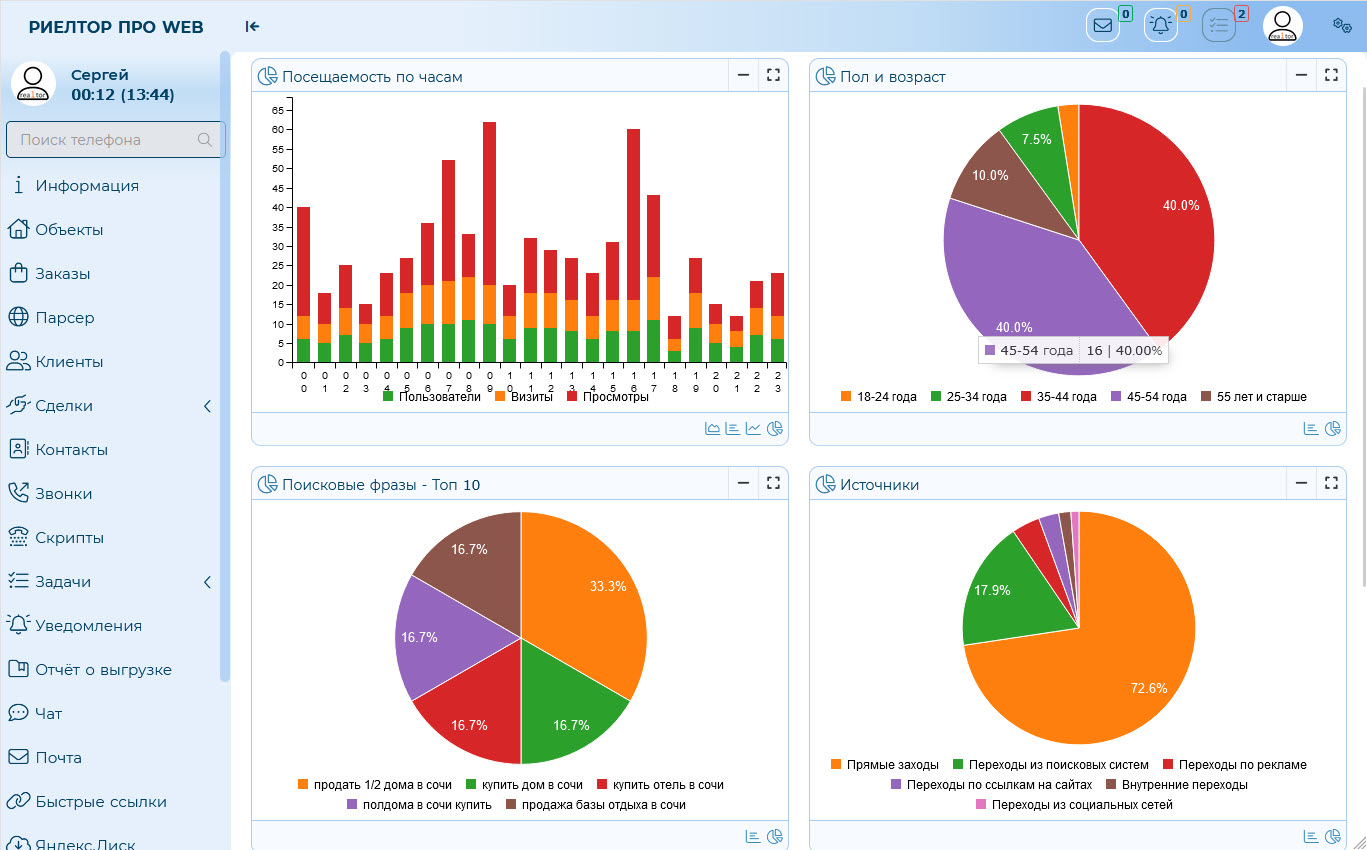This screenshot has width=1367, height=850.
Task: Click the user avatar in the top bar
Action: point(1282,27)
